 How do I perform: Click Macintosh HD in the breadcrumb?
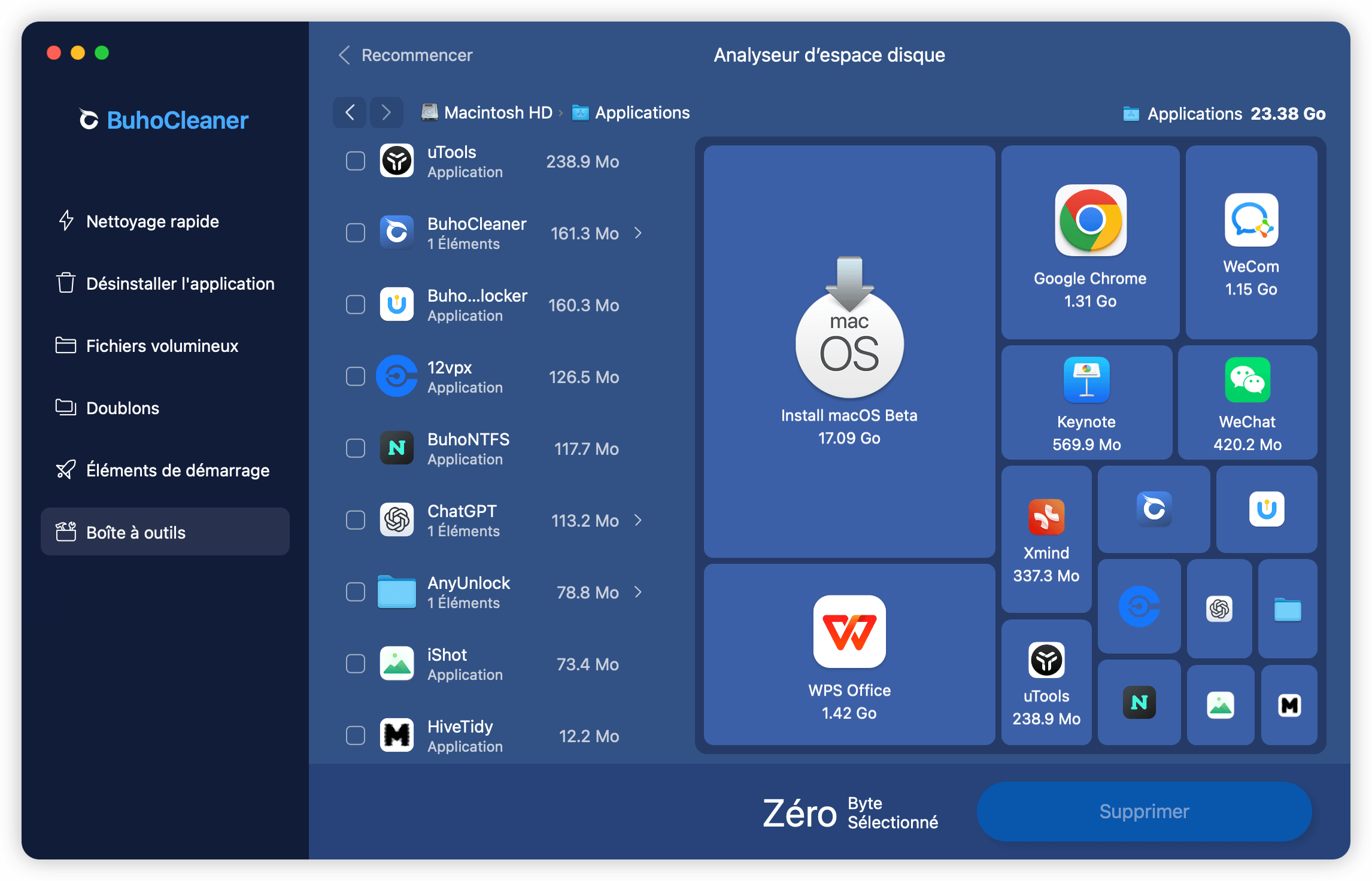pos(487,113)
